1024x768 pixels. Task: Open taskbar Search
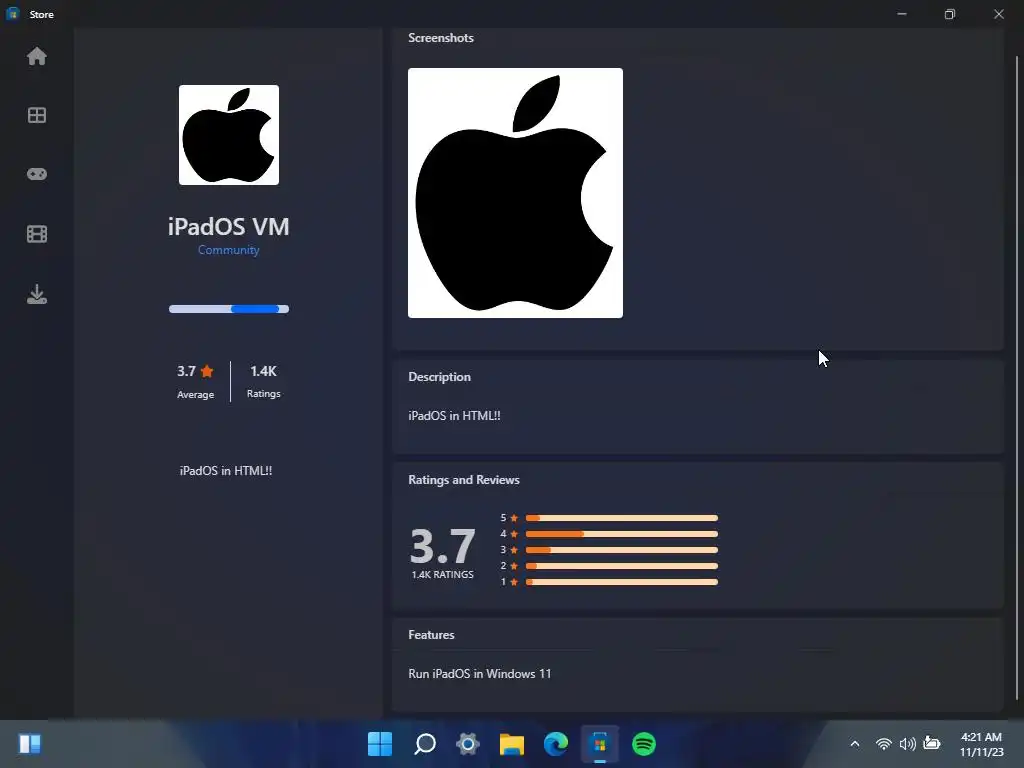(x=424, y=744)
